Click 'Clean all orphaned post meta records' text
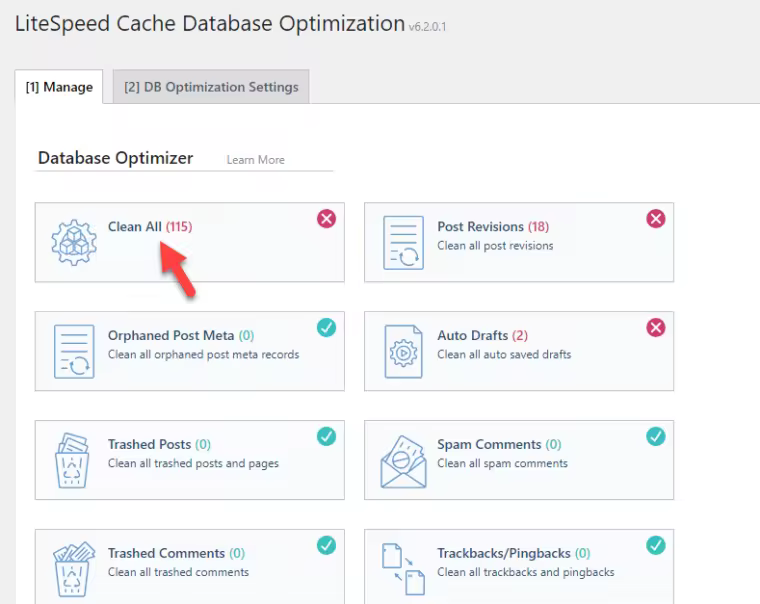The width and height of the screenshot is (760, 604). pos(203,354)
